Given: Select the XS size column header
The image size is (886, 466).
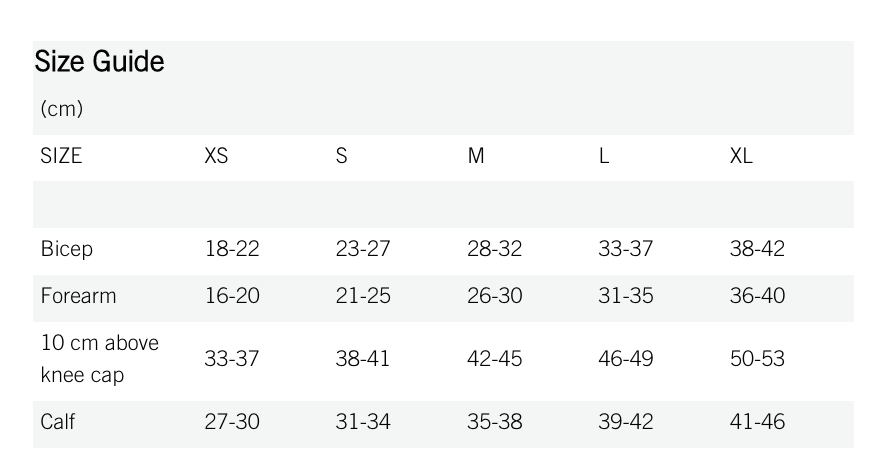Looking at the screenshot, I should coord(216,157).
